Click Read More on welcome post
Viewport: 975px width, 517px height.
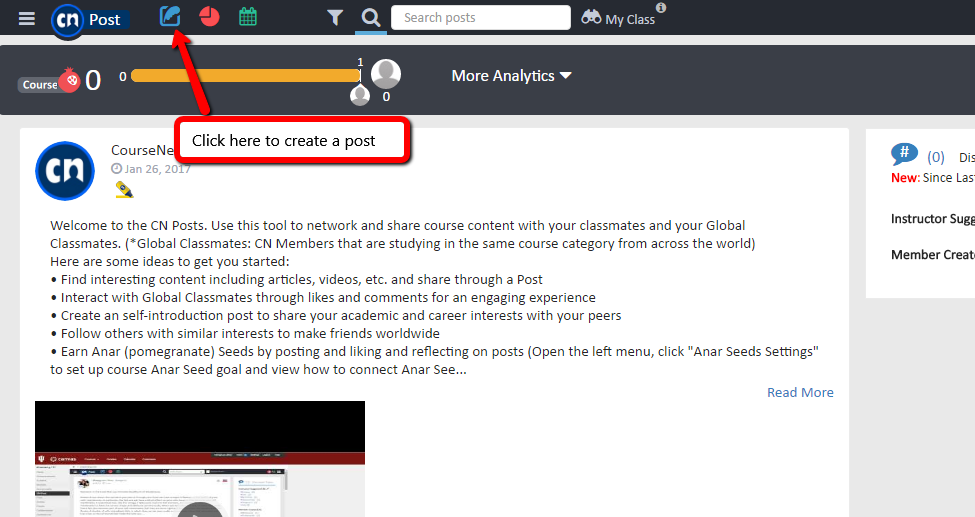[x=800, y=393]
